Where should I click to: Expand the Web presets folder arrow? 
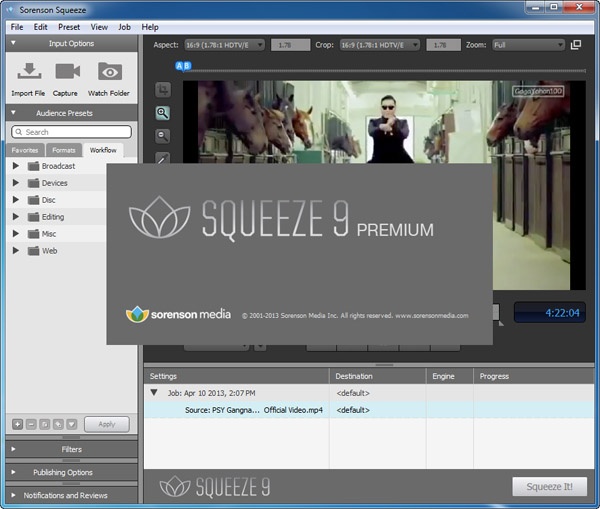16,250
